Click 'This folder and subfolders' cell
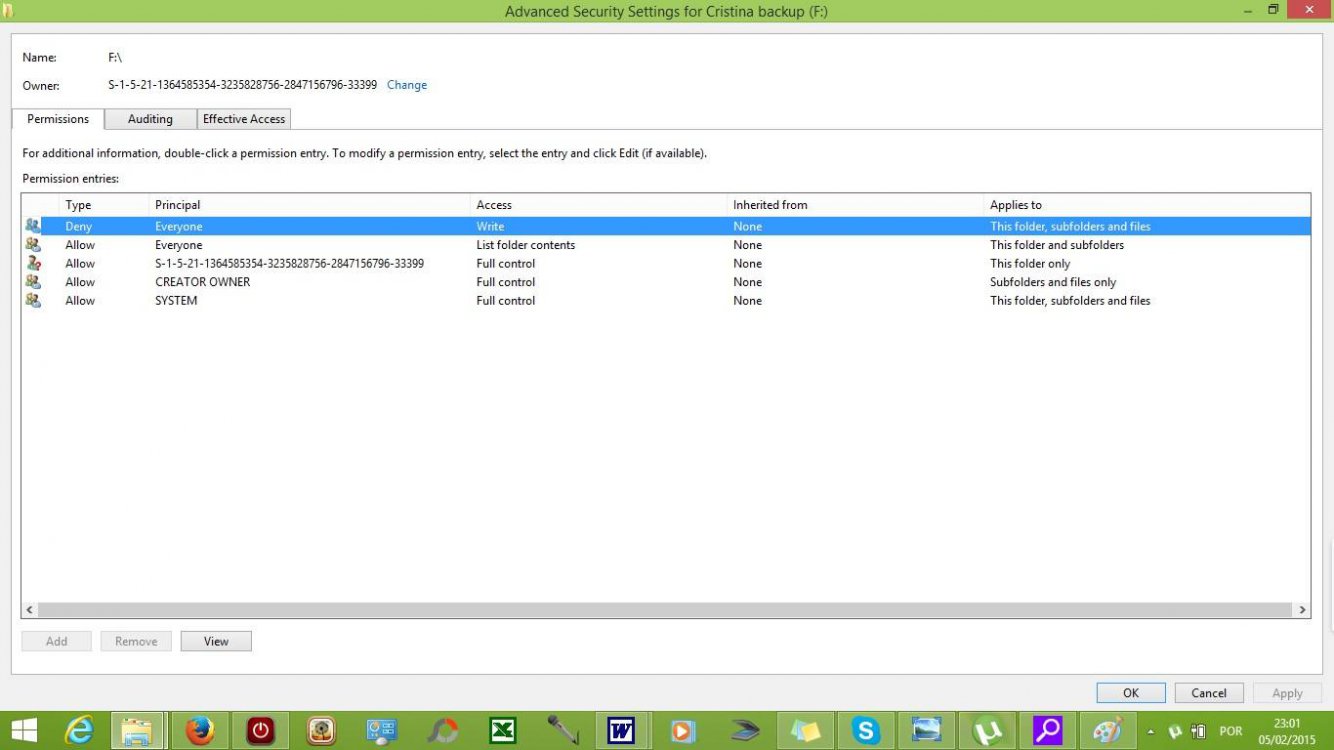Image resolution: width=1334 pixels, height=750 pixels. click(1057, 245)
